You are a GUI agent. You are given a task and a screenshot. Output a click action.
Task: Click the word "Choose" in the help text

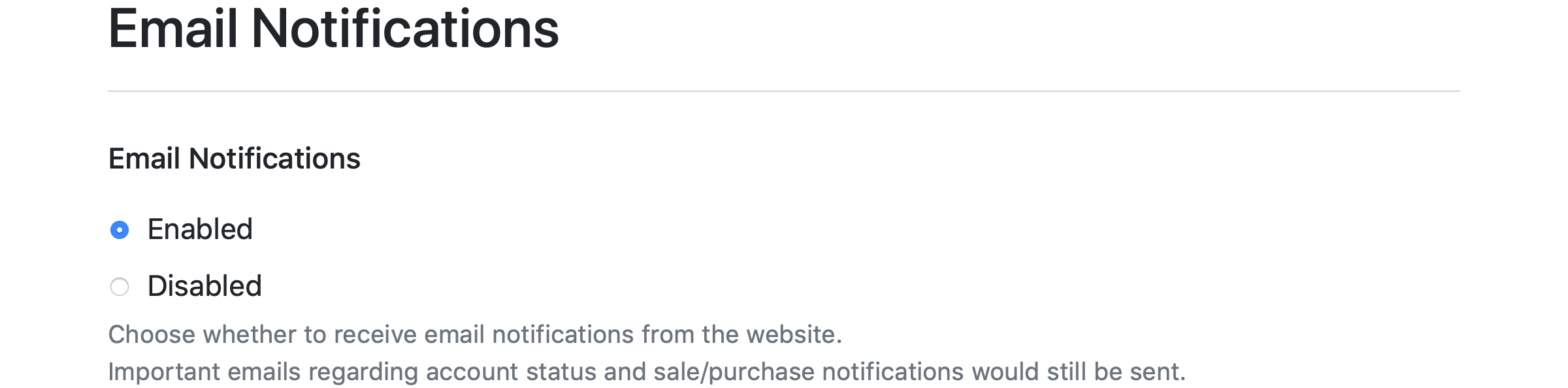[x=152, y=334]
